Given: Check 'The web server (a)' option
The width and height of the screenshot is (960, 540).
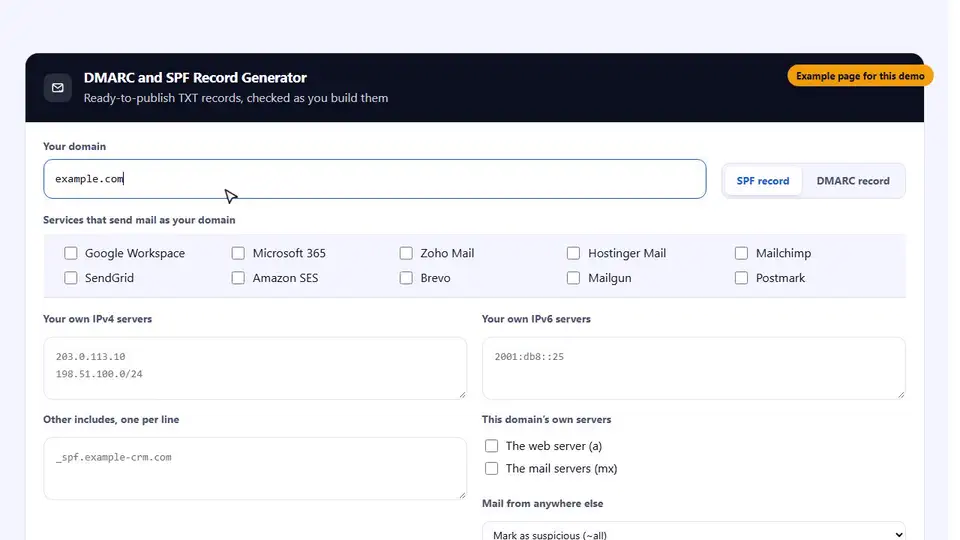Looking at the screenshot, I should [491, 446].
